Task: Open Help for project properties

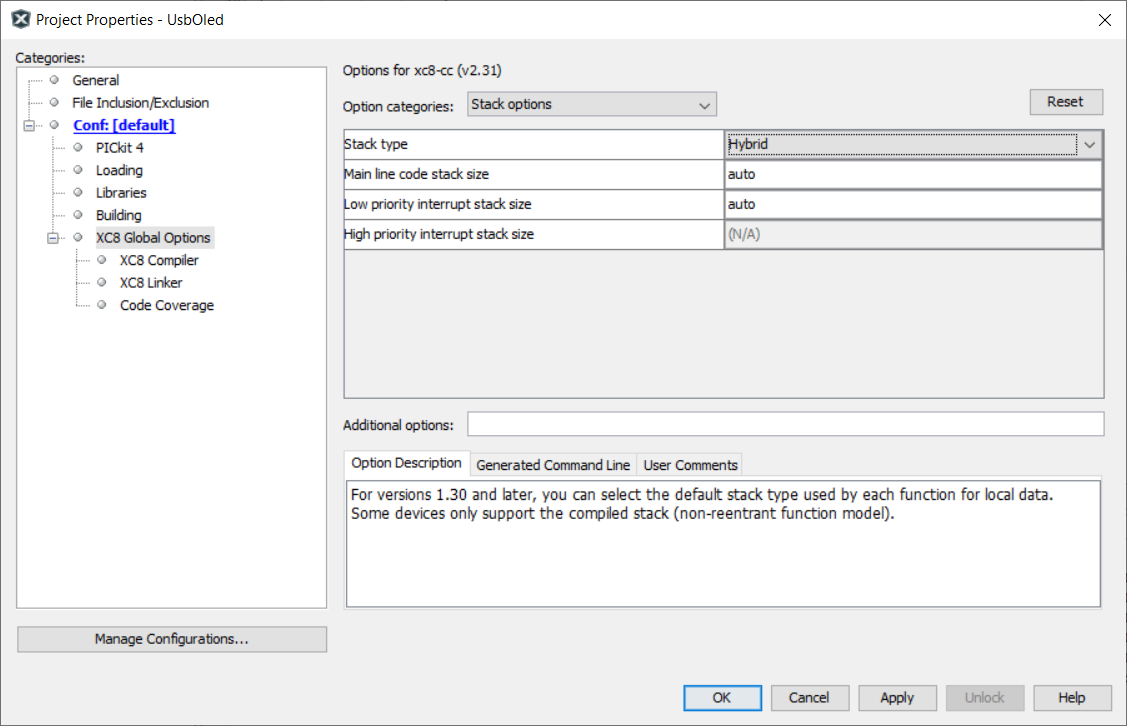Action: [x=1071, y=698]
